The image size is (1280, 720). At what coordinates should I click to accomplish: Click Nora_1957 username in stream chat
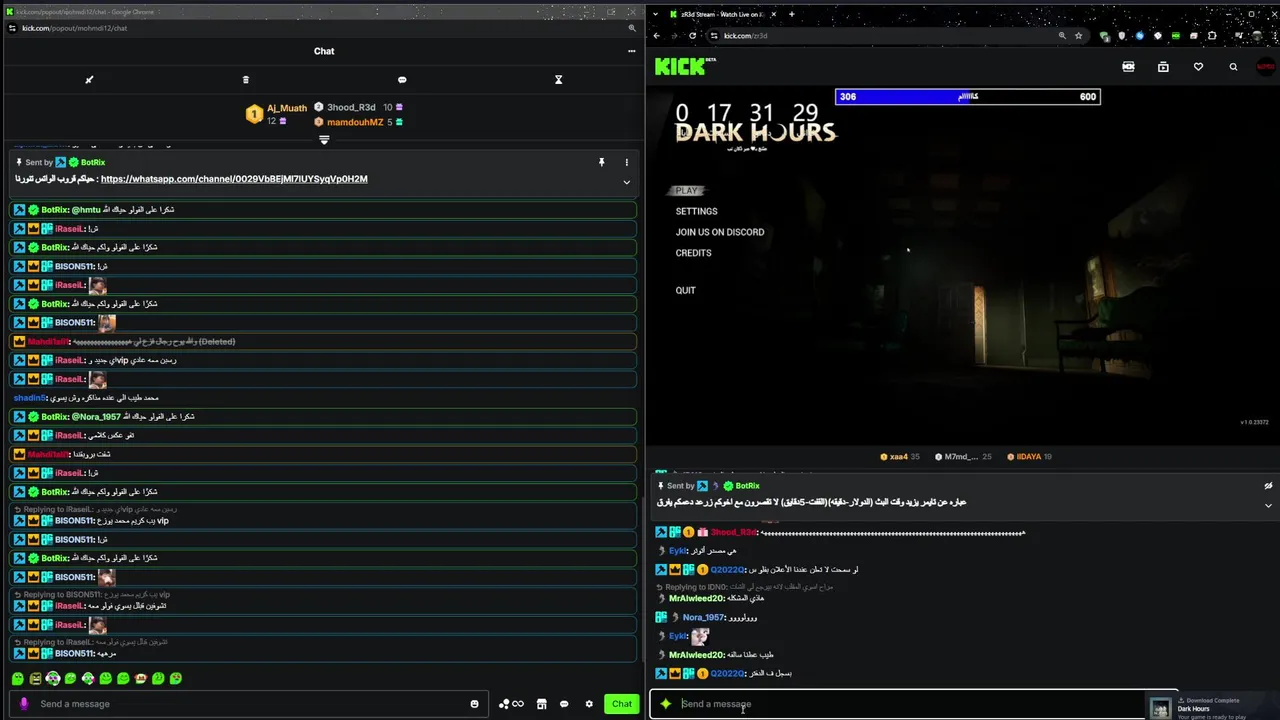[x=703, y=617]
